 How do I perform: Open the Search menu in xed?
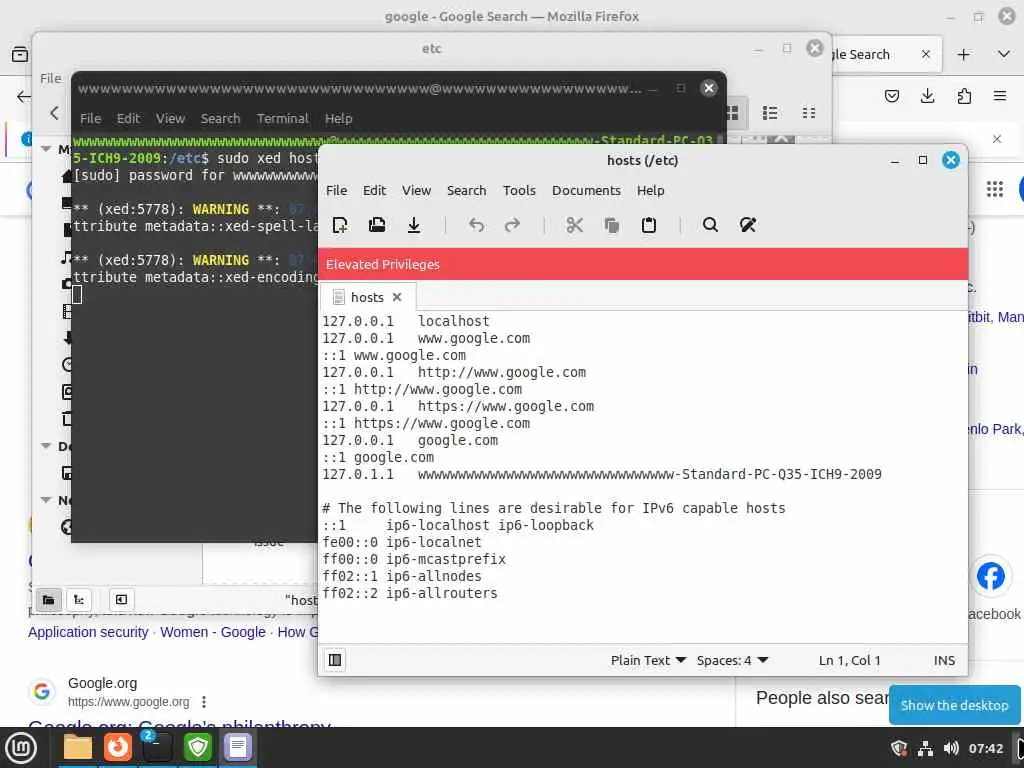pos(466,190)
